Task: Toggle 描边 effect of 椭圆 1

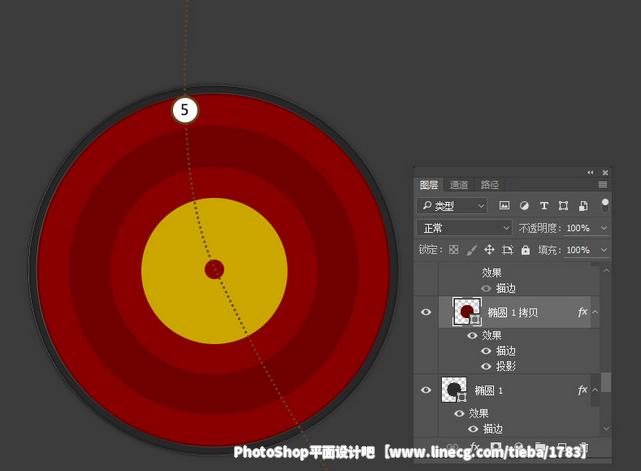Action: [473, 429]
